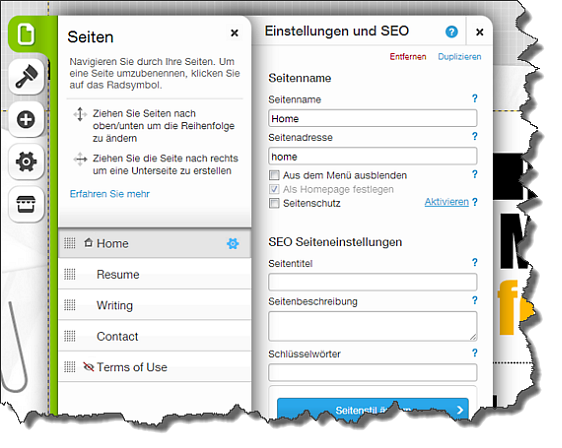This screenshot has width=562, height=448.
Task: Grab the drag handle of Writing page row
Action: (70, 305)
